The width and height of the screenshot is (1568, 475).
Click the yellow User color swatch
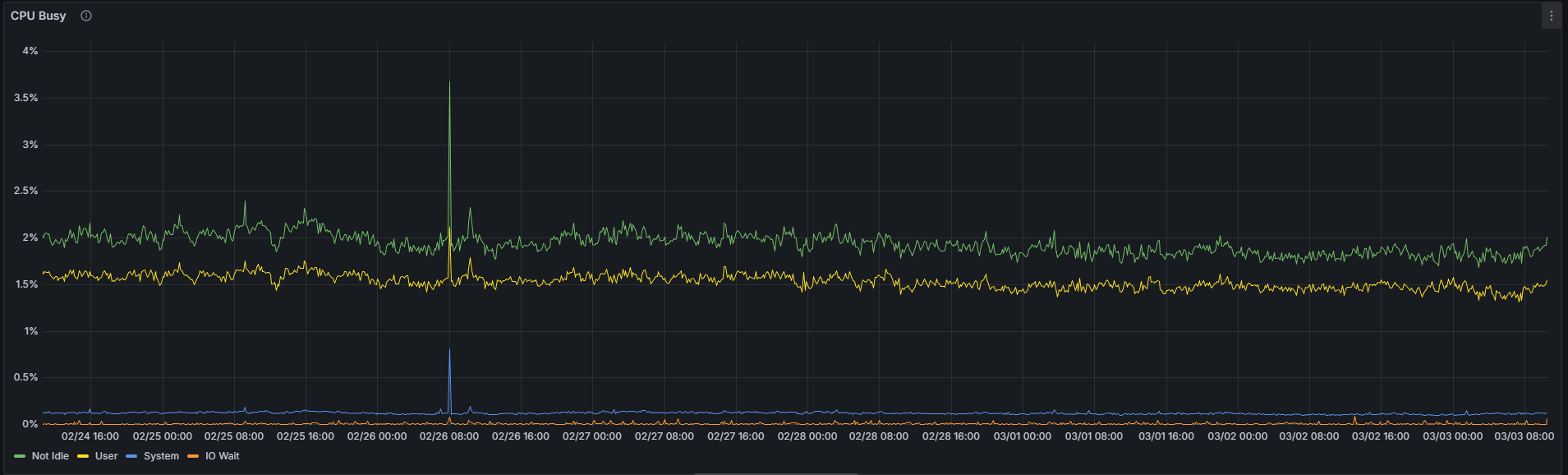coord(83,456)
